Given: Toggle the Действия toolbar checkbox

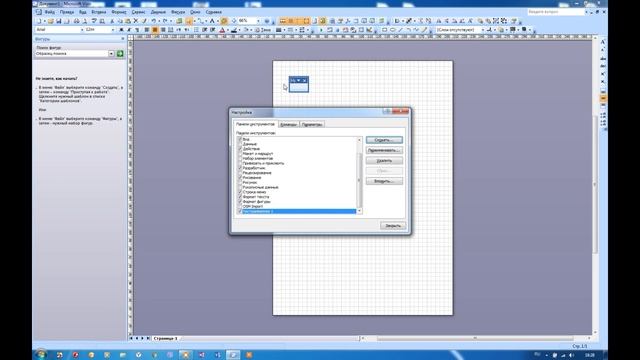Looking at the screenshot, I should coord(240,149).
